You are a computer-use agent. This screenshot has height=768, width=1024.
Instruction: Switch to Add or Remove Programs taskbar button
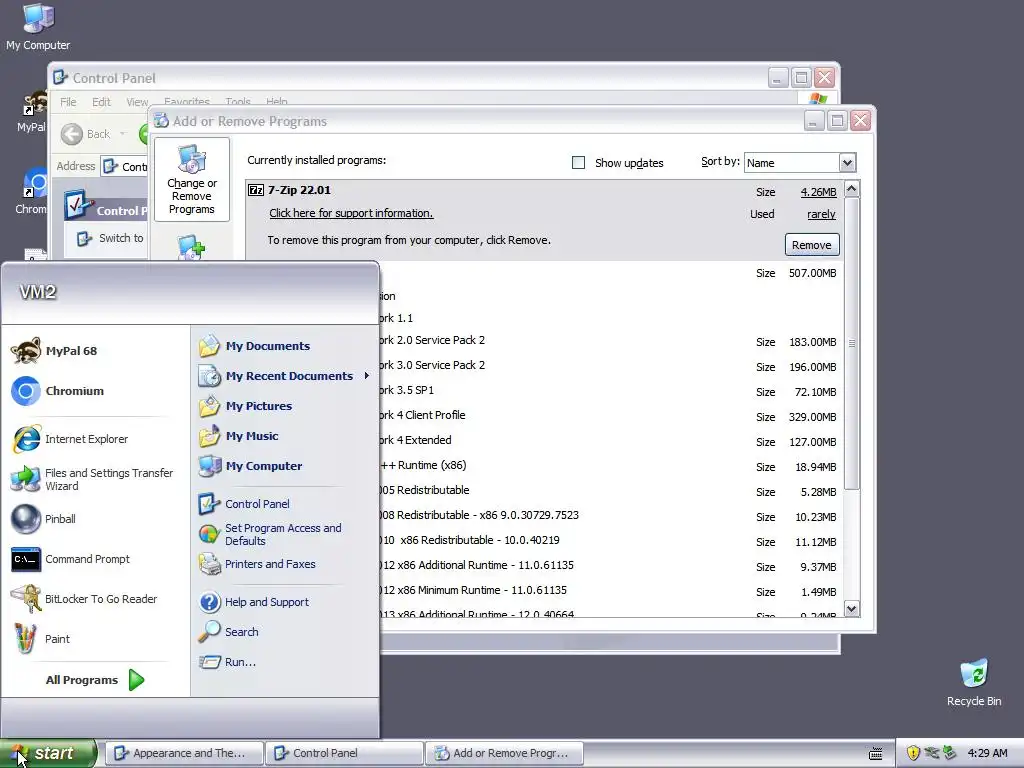coord(504,753)
